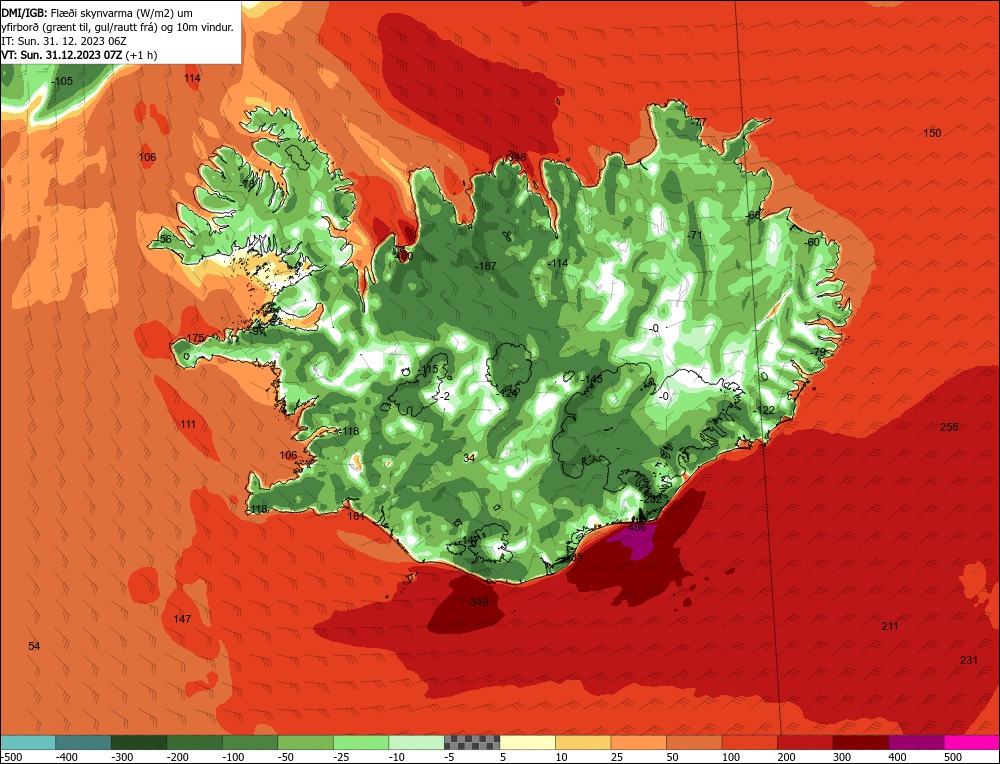Click the -73 value in the Westfjords
The width and height of the screenshot is (1000, 764).
coord(247,184)
